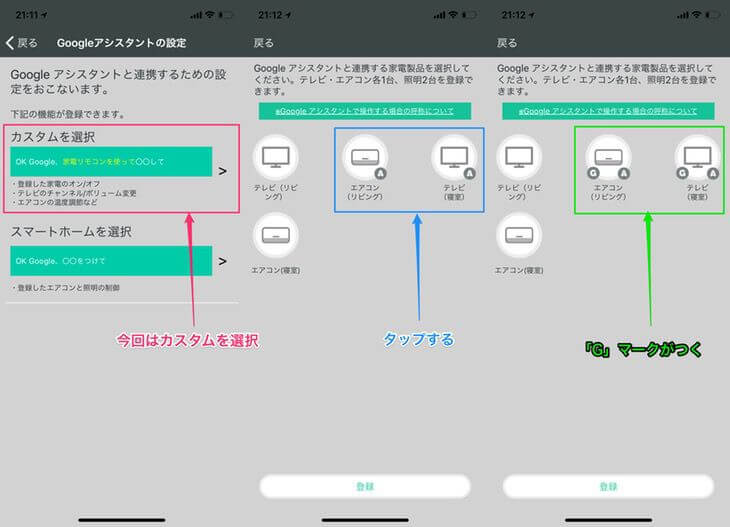This screenshot has width=730, height=527.
Task: Tap the Wi-Fi icon on the middle screen status bar
Action: (453, 15)
